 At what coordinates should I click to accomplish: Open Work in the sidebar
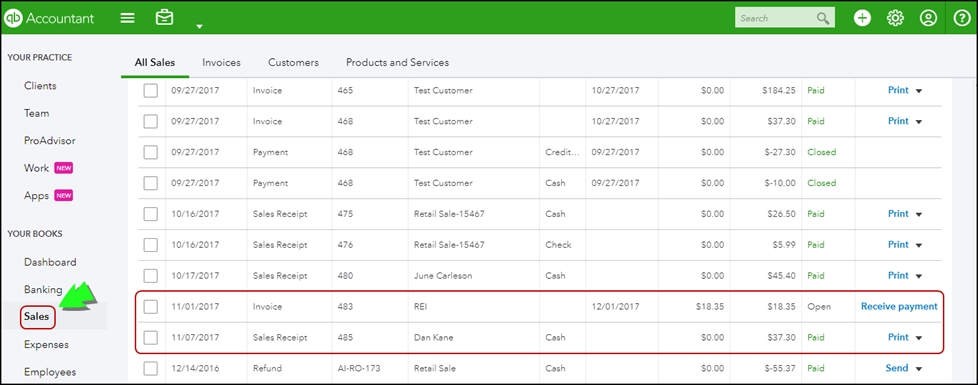[x=36, y=168]
